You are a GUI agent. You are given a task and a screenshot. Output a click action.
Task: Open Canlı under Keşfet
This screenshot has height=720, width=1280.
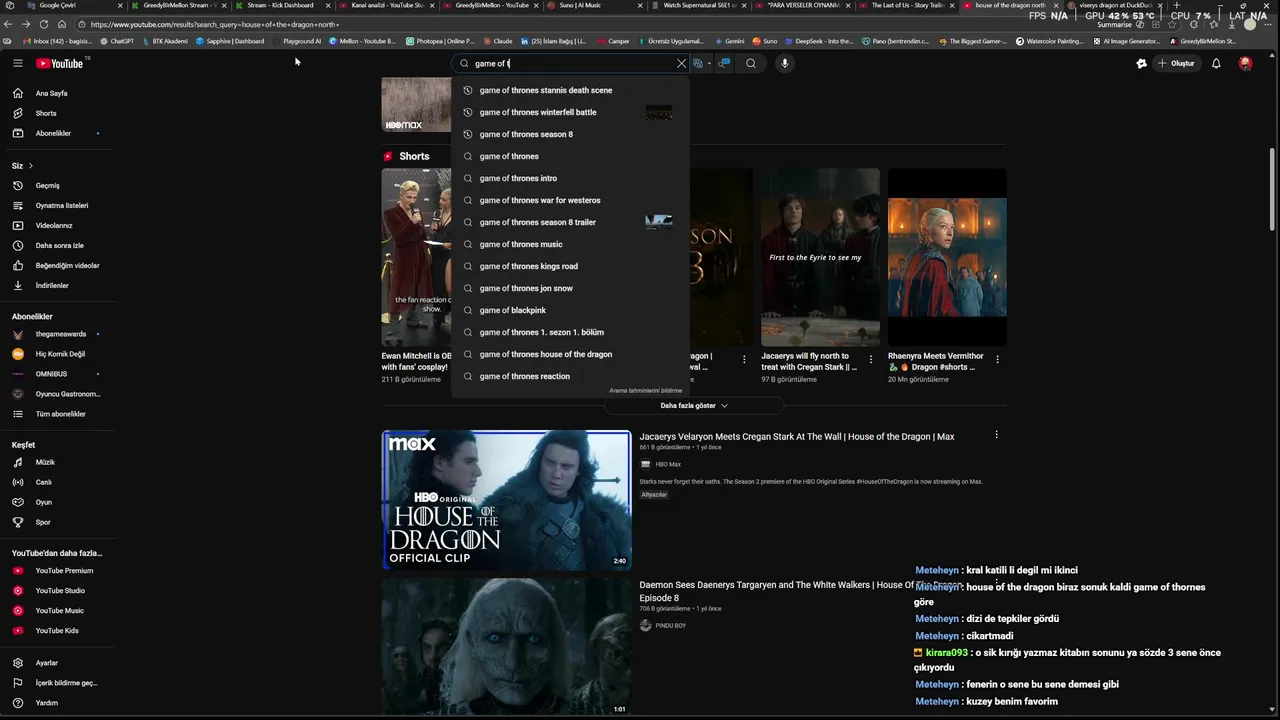point(44,482)
